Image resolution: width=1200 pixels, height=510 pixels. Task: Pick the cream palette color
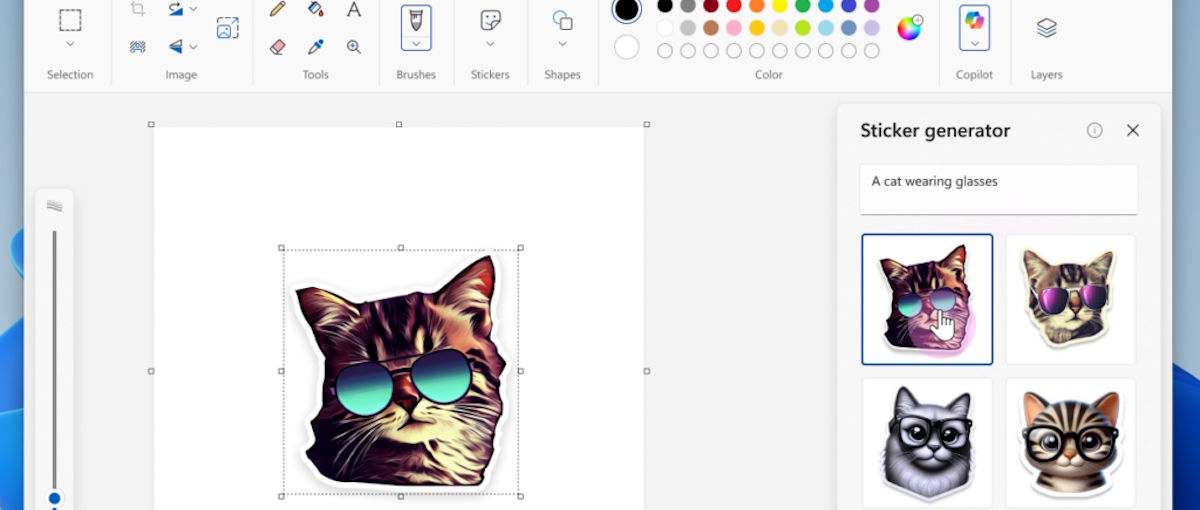[x=780, y=28]
